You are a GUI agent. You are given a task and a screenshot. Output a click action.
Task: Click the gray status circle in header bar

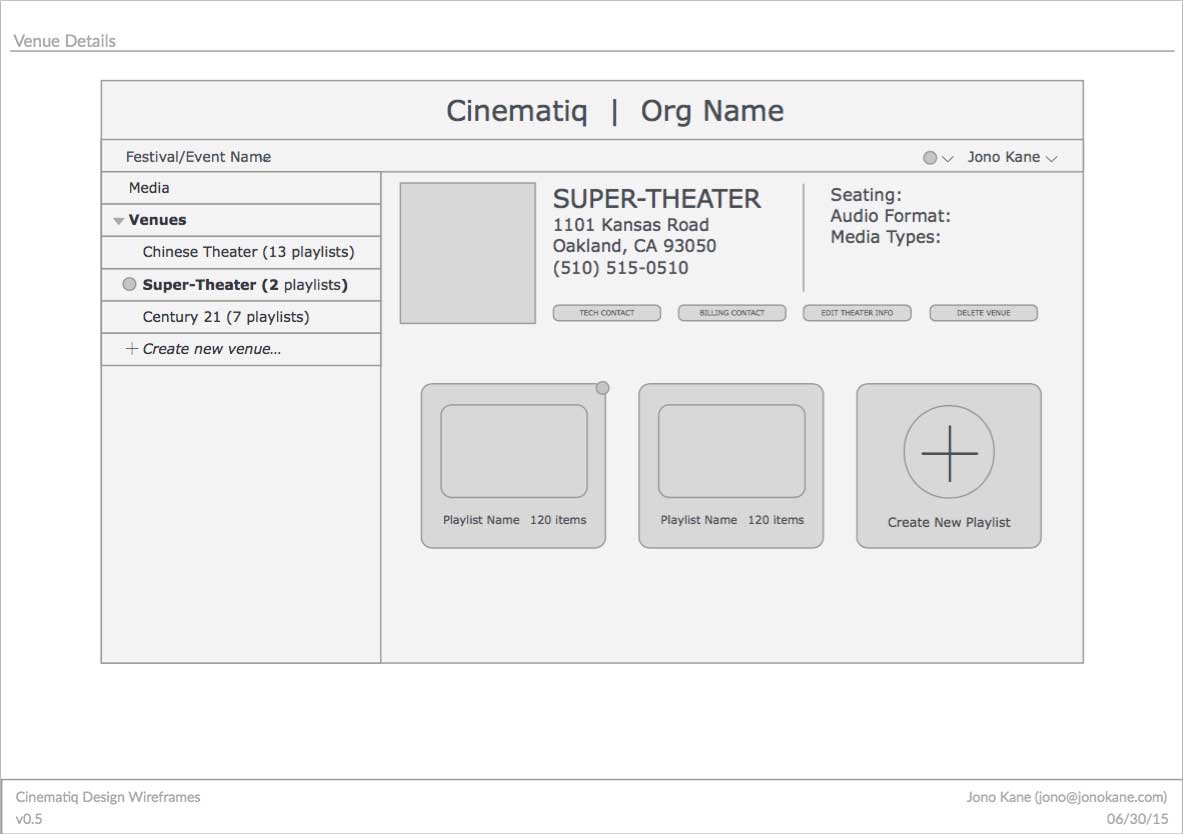(x=930, y=158)
